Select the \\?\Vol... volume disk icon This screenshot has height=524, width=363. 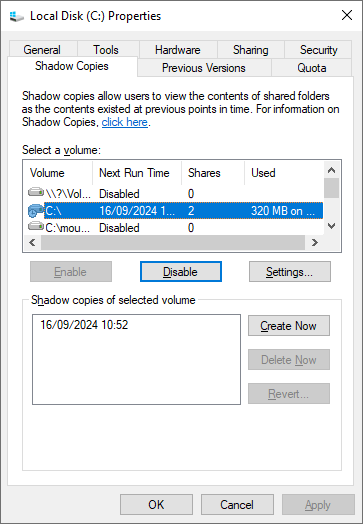click(36, 193)
